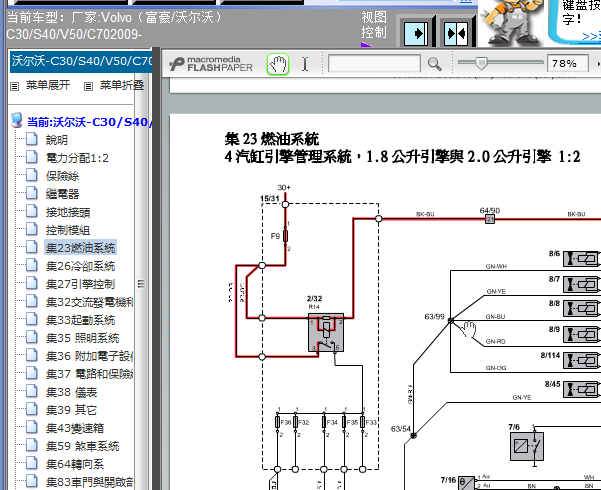Click the page icon beside 保險絲

[x=32, y=175]
